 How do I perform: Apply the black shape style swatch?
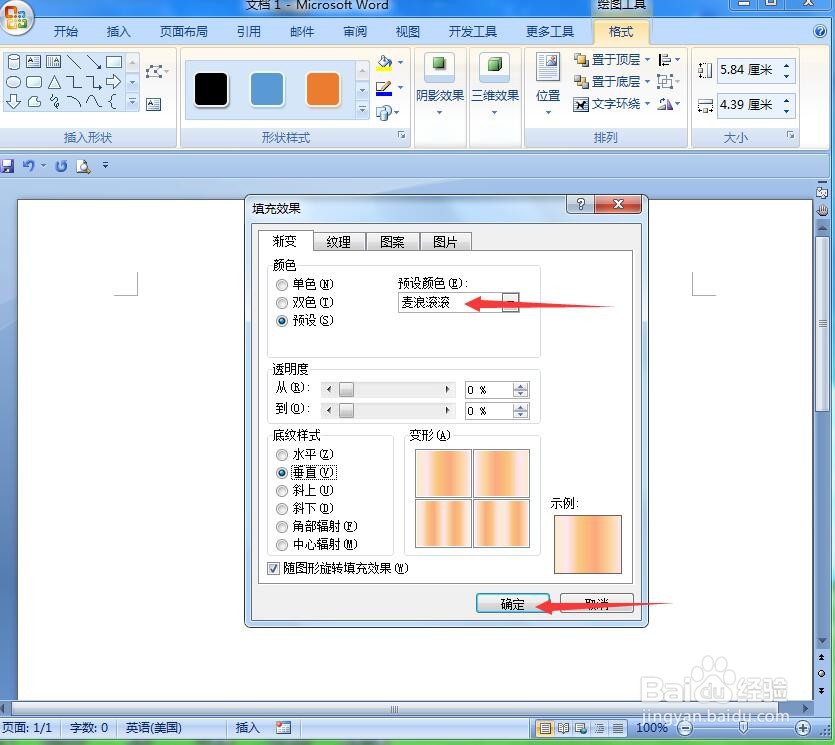[x=211, y=89]
